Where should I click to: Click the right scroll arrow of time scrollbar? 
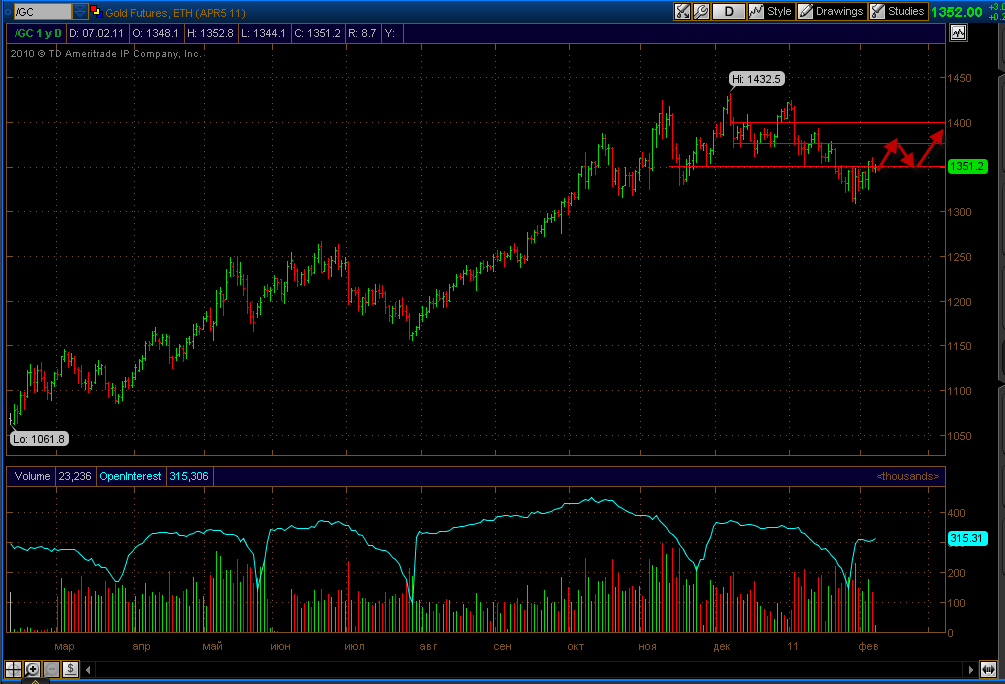970,670
